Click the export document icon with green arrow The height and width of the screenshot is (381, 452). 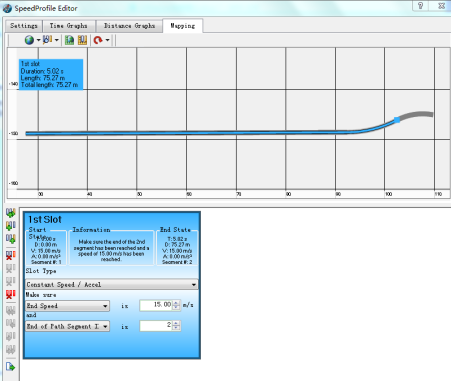click(x=11, y=367)
